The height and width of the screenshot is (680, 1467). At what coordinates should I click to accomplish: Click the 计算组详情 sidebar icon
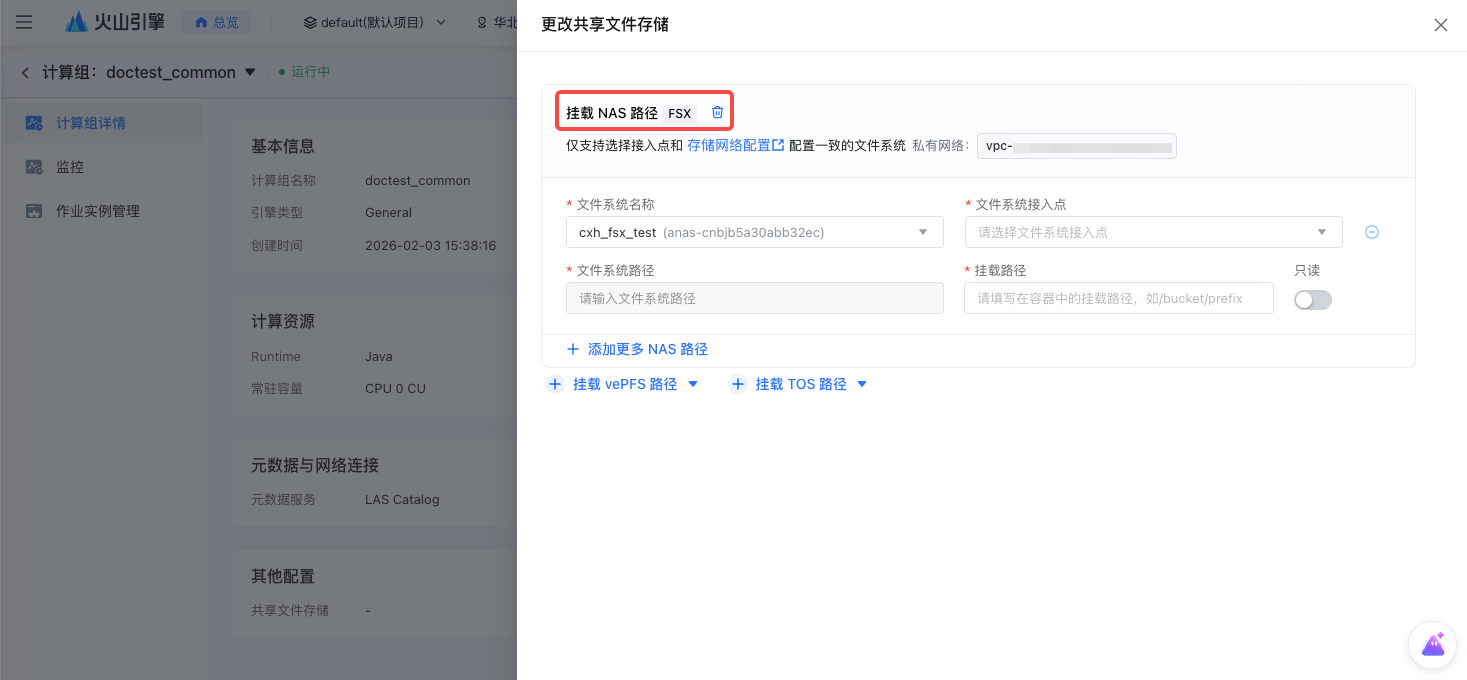tap(34, 123)
